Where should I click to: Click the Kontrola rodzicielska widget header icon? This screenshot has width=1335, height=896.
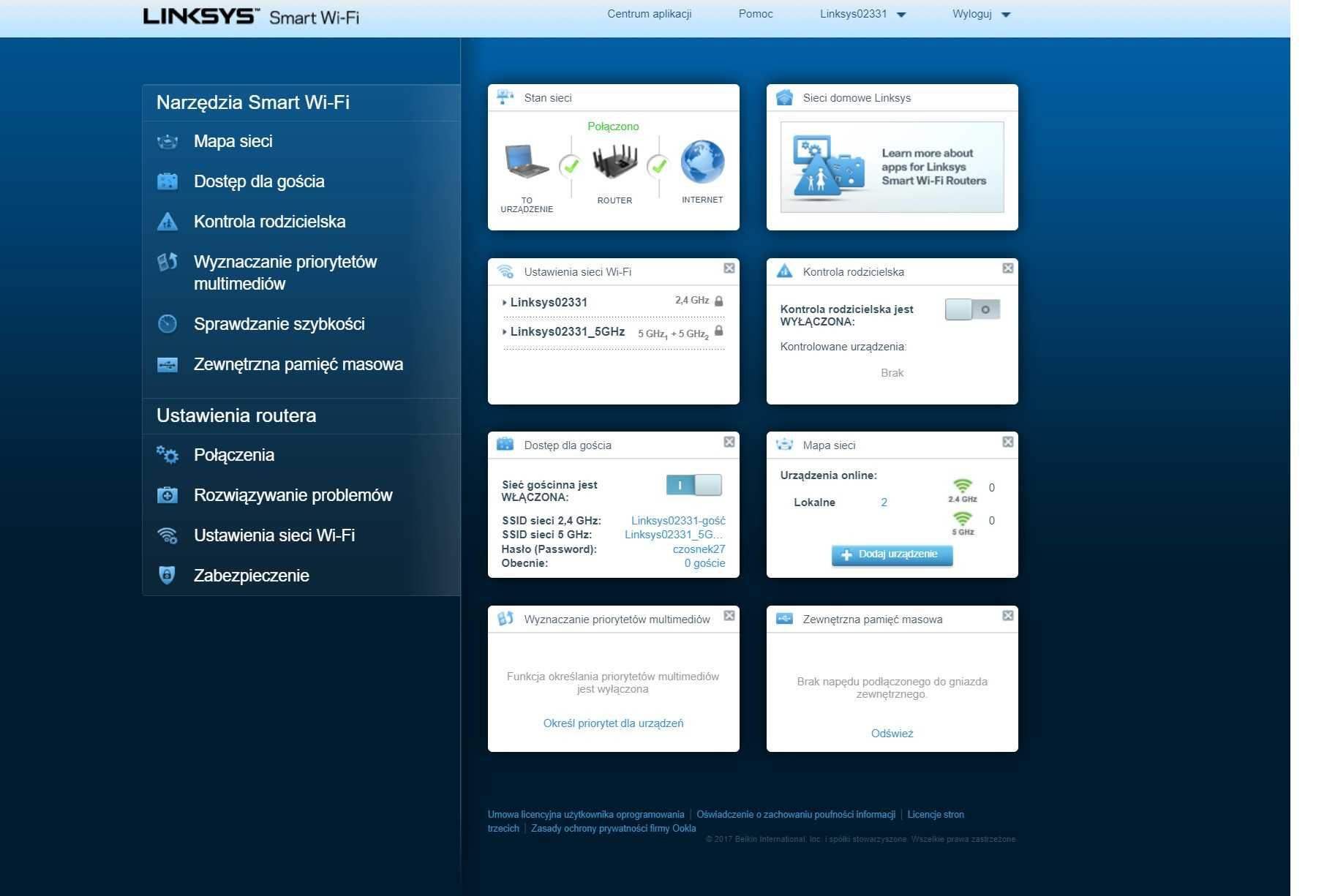tap(784, 271)
